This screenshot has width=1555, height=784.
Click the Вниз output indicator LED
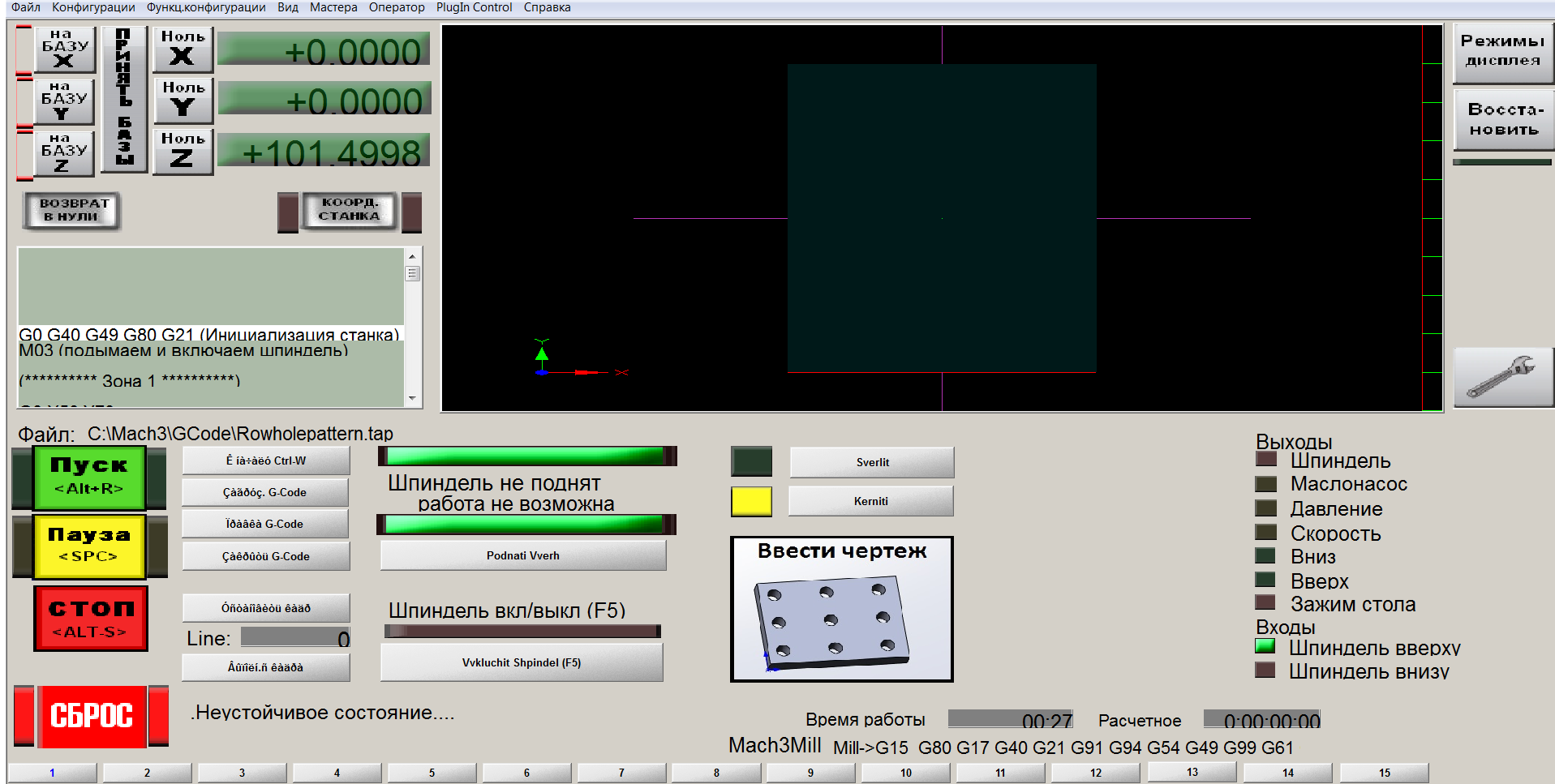coord(1265,555)
